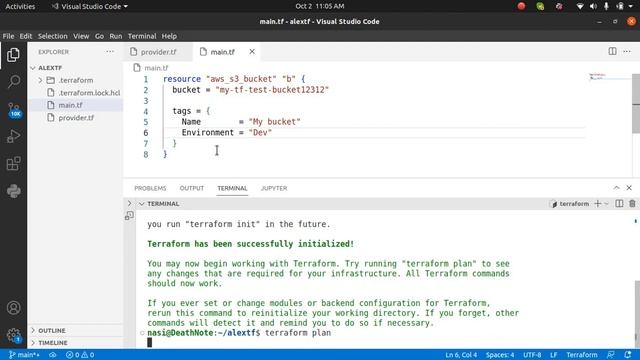Open the Edit menu
This screenshot has height=360, width=640.
tap(26, 36)
